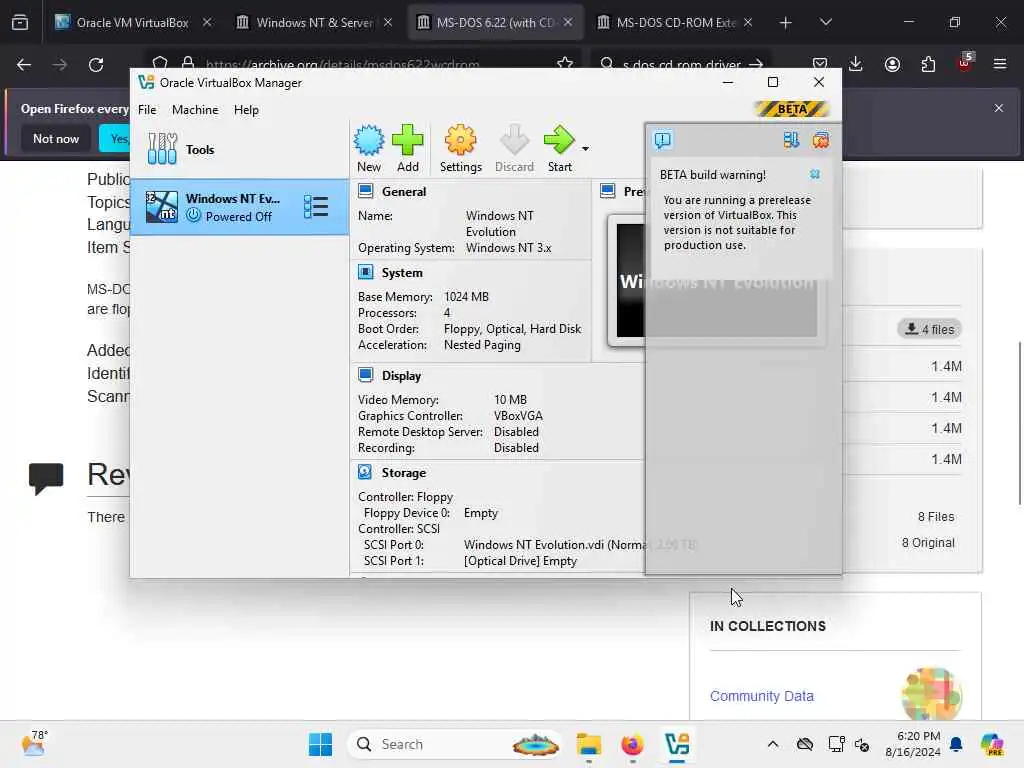The height and width of the screenshot is (768, 1024).
Task: Open the Firefox extensions puzzle icon
Action: click(928, 64)
